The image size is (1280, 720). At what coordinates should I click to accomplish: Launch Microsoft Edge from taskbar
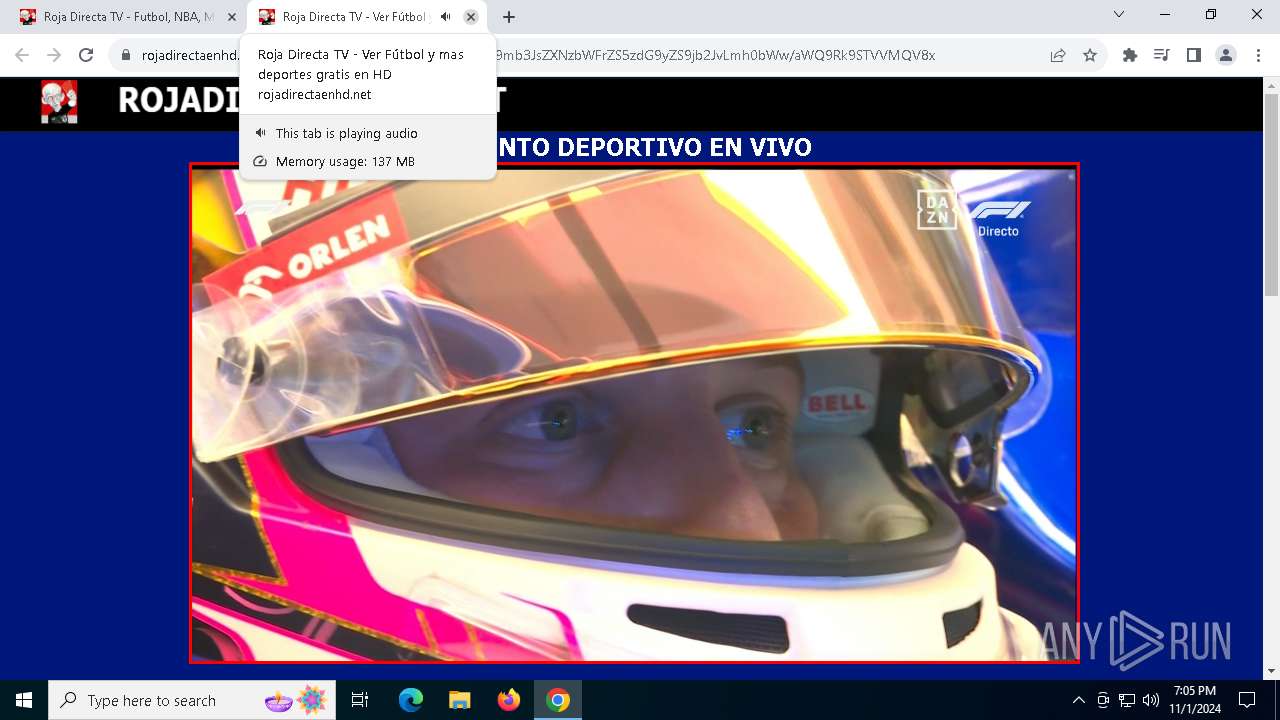tap(411, 700)
